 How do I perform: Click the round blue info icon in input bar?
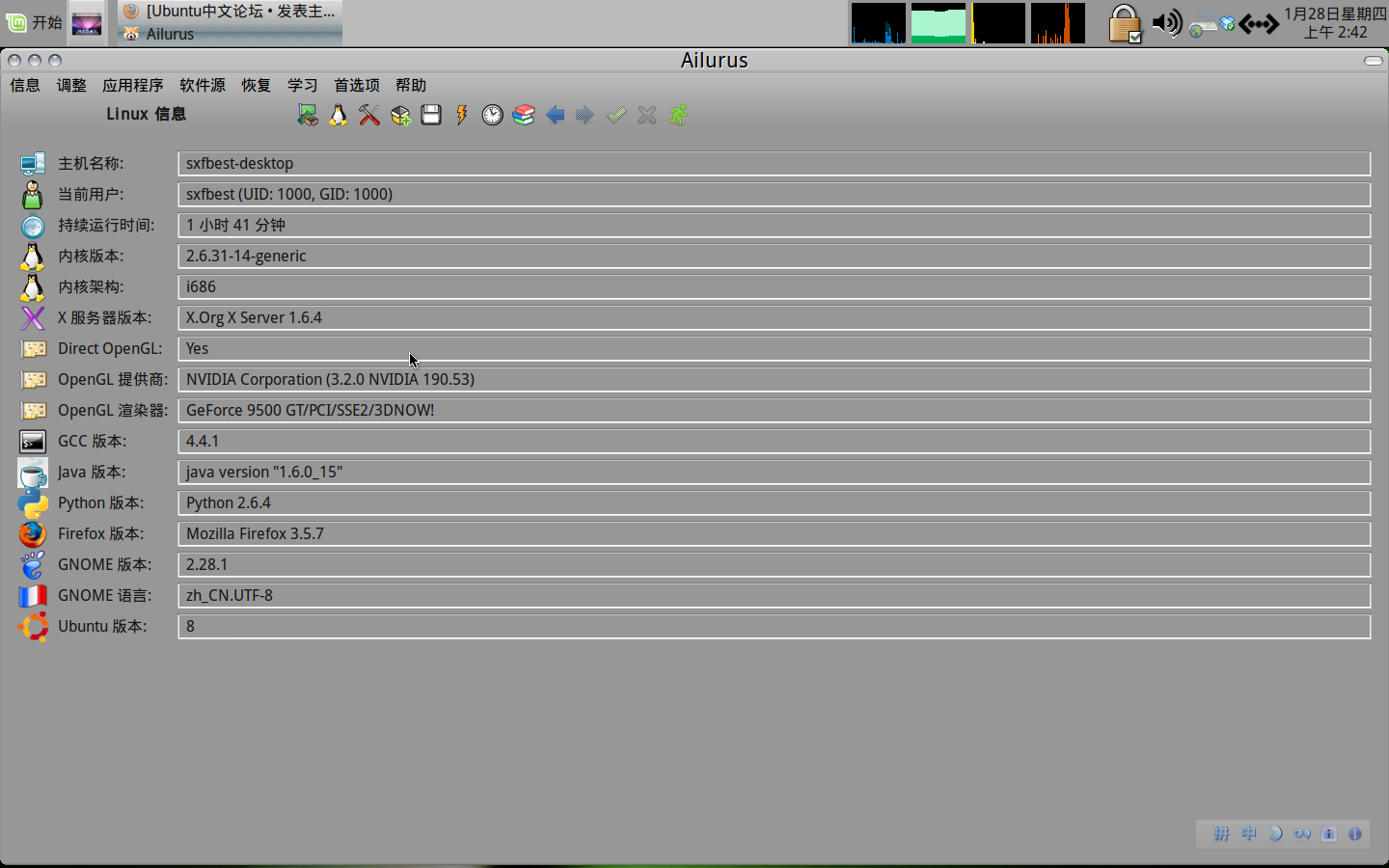pos(1355,834)
